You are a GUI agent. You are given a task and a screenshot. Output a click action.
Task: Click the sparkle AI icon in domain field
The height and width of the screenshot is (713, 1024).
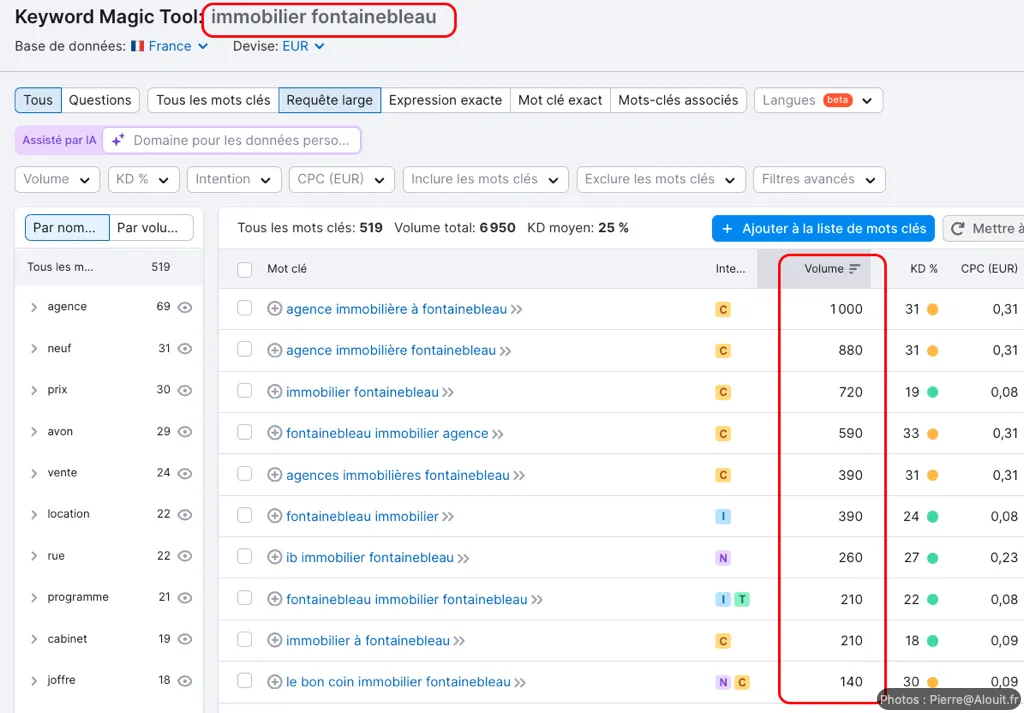[x=118, y=141]
